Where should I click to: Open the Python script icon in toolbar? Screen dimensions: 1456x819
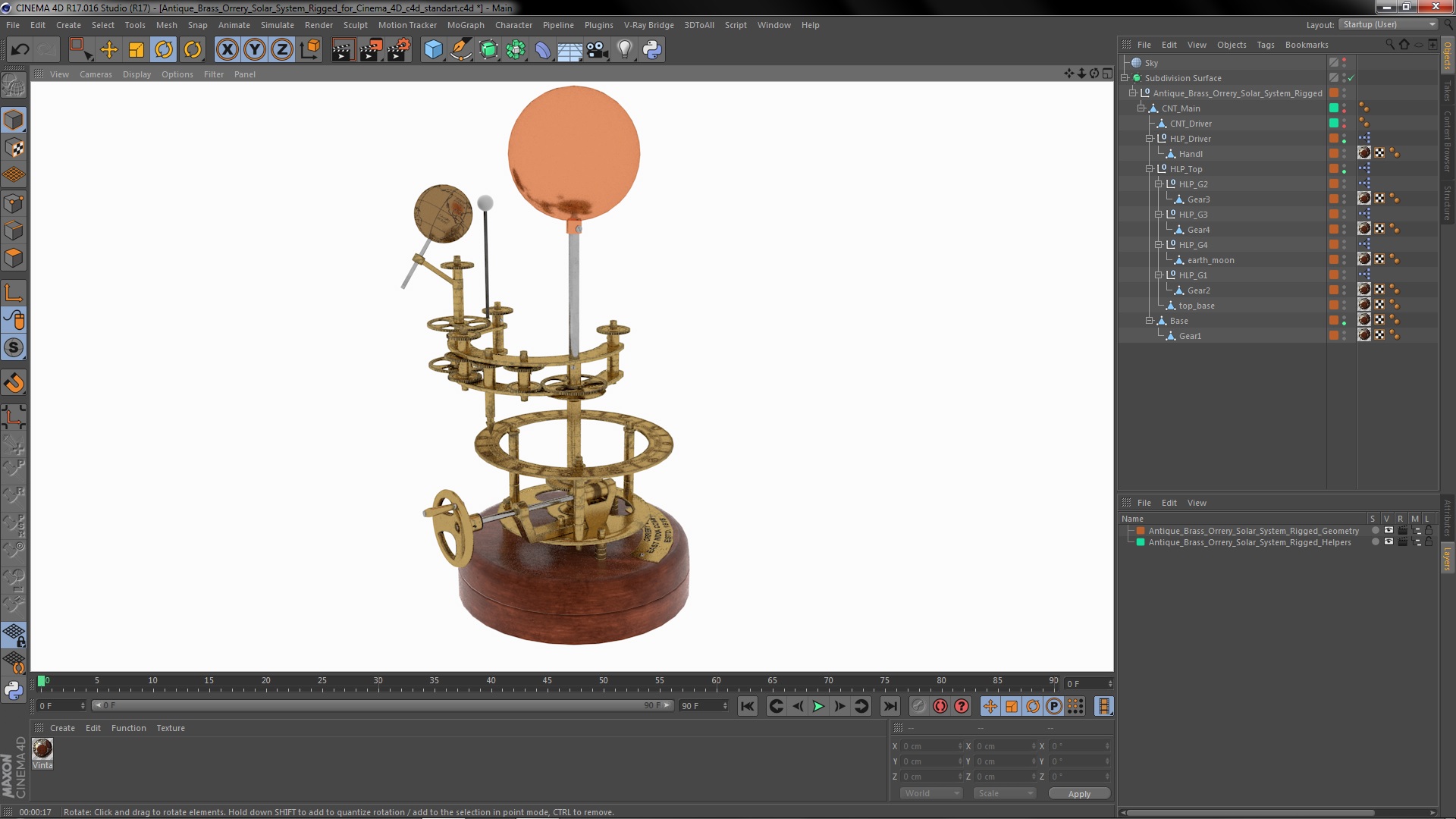click(652, 50)
